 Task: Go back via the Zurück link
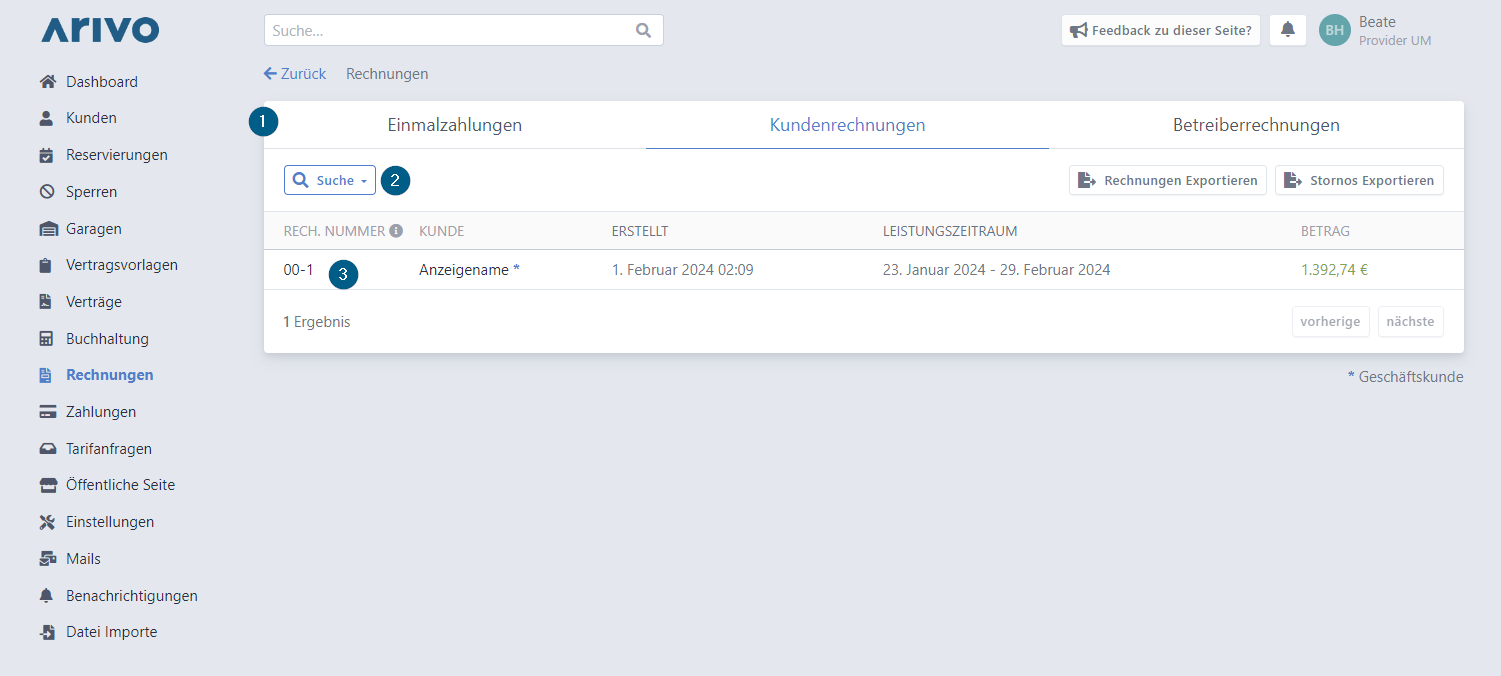(x=295, y=74)
